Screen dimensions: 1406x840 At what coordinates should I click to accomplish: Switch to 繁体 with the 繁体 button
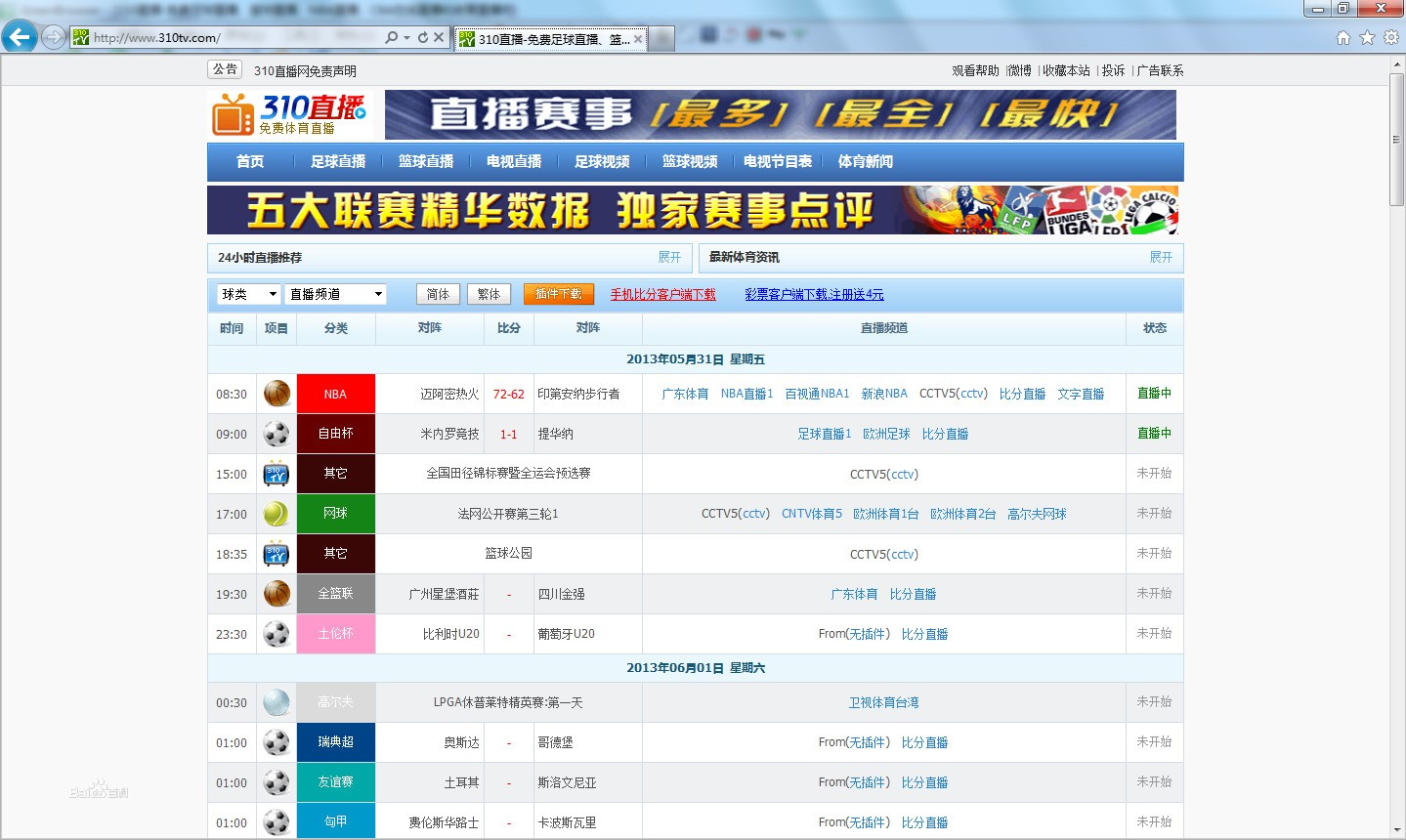[489, 294]
